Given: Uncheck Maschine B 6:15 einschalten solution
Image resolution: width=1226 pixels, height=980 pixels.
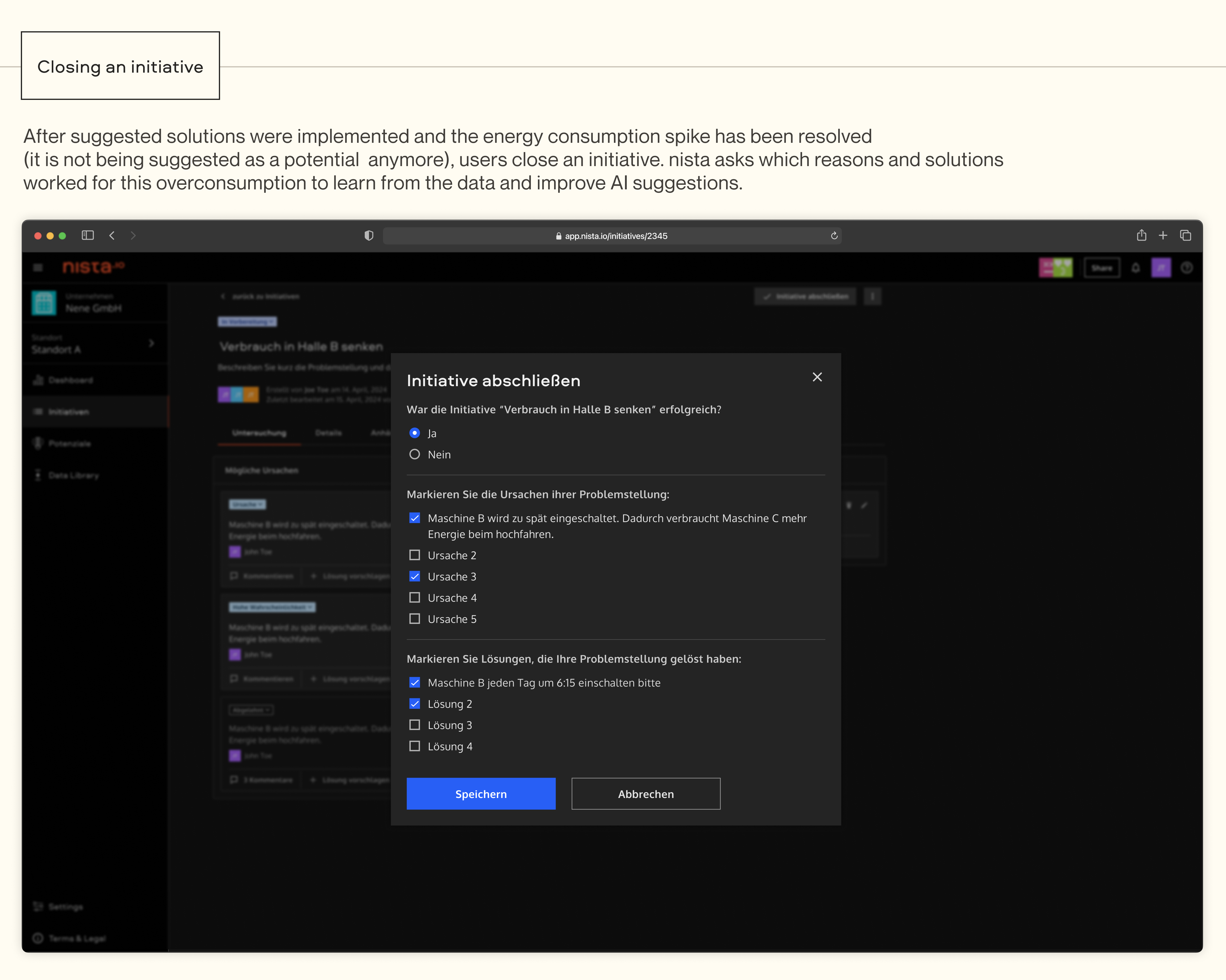Looking at the screenshot, I should point(415,682).
